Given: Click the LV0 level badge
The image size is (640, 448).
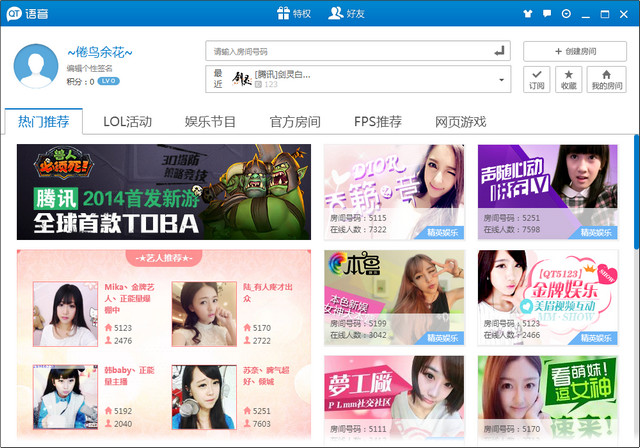Looking at the screenshot, I should pos(108,81).
